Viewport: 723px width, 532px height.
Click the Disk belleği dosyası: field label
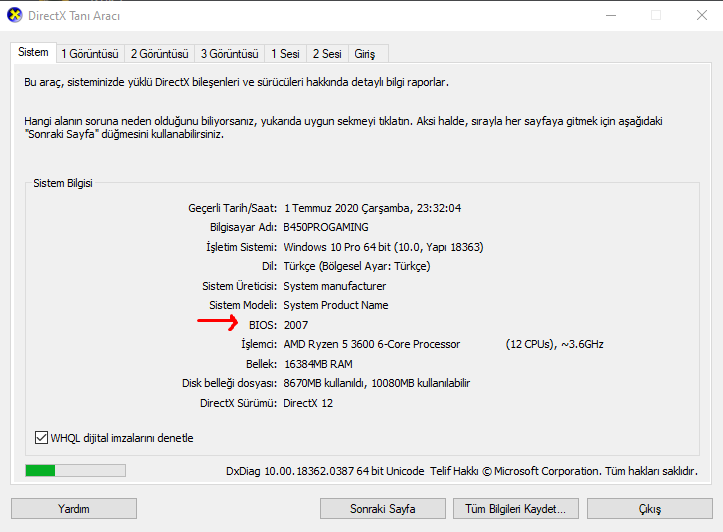tap(229, 383)
